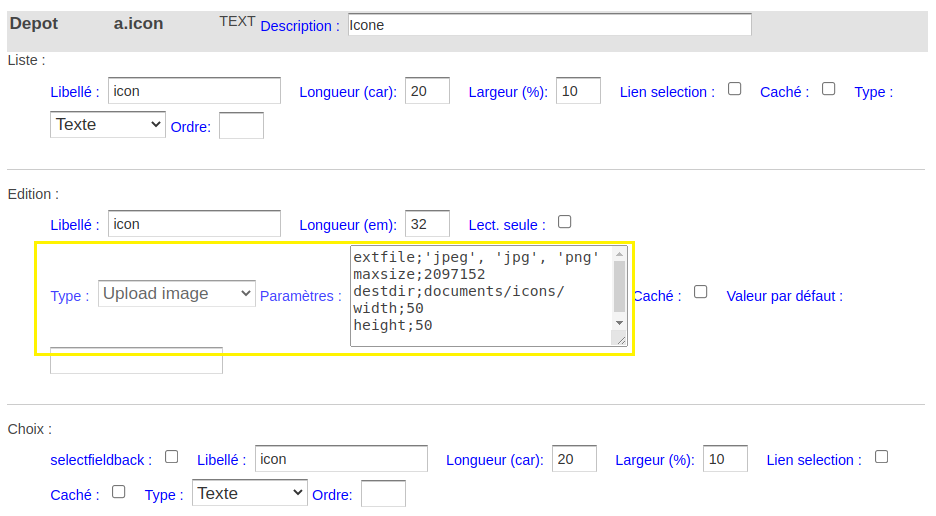Toggle the Caché checkbox in Edition section
936x516 pixels.
point(700,292)
